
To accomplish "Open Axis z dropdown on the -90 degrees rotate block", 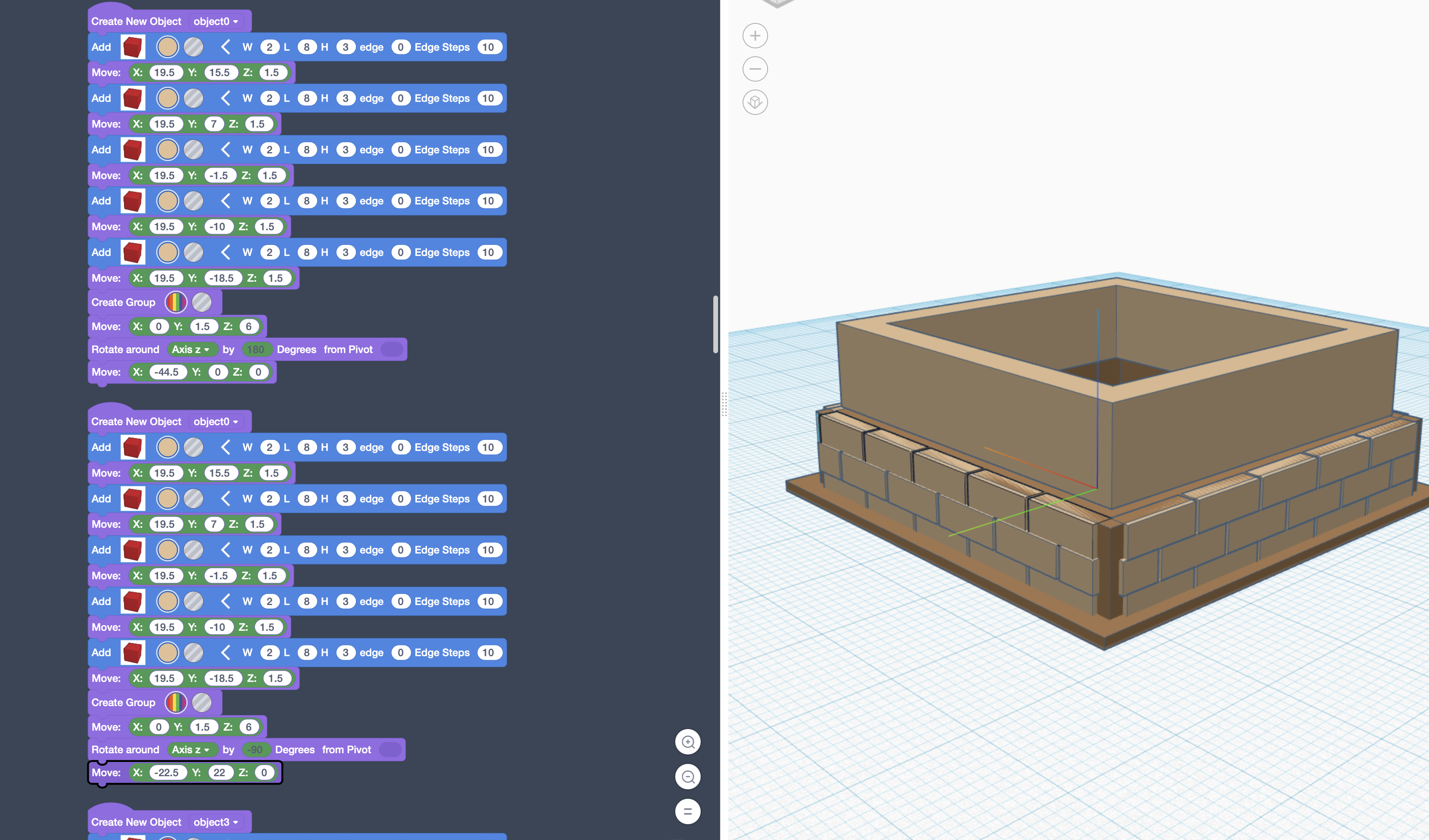I will click(191, 749).
